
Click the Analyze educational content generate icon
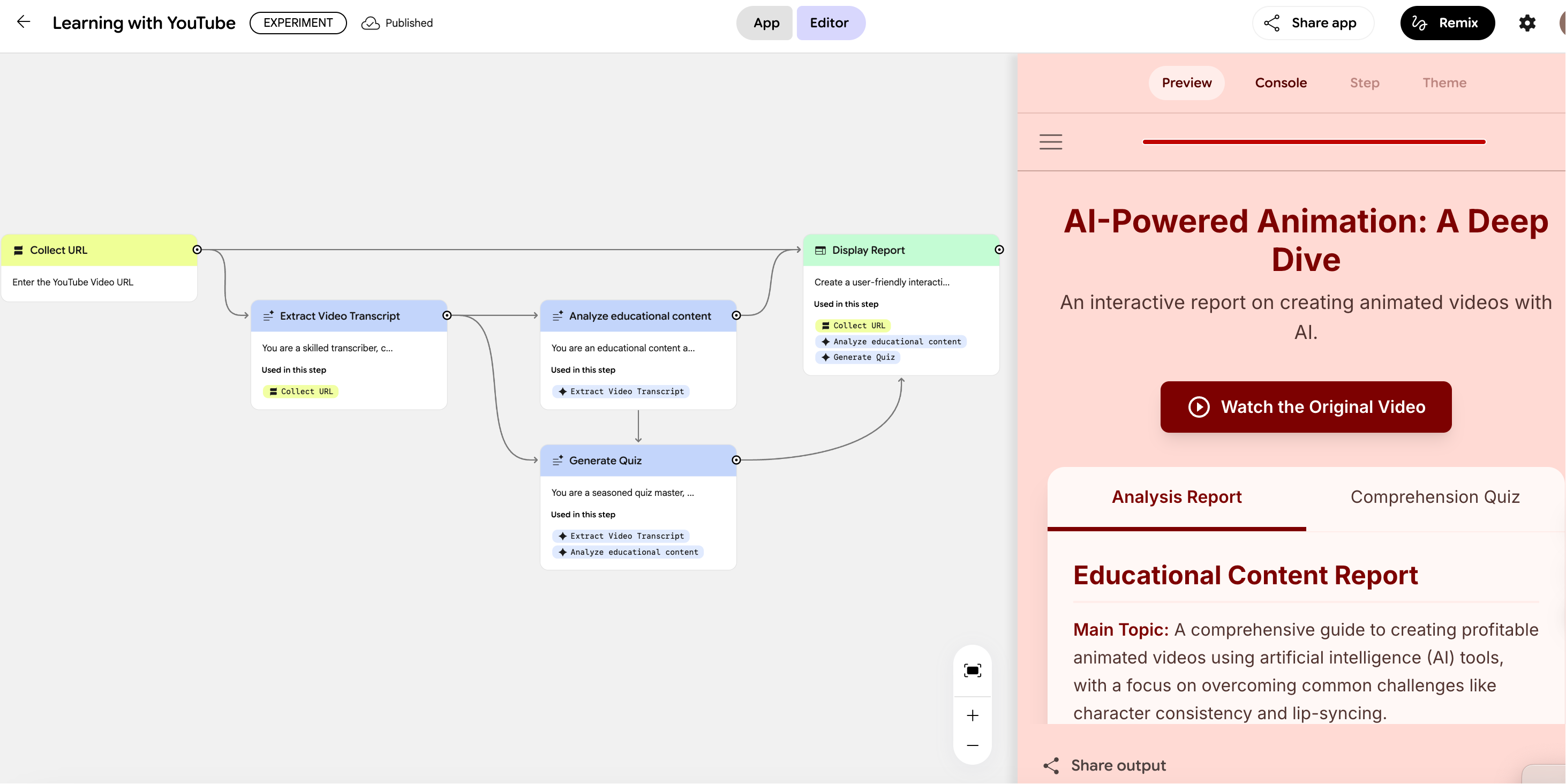click(558, 316)
